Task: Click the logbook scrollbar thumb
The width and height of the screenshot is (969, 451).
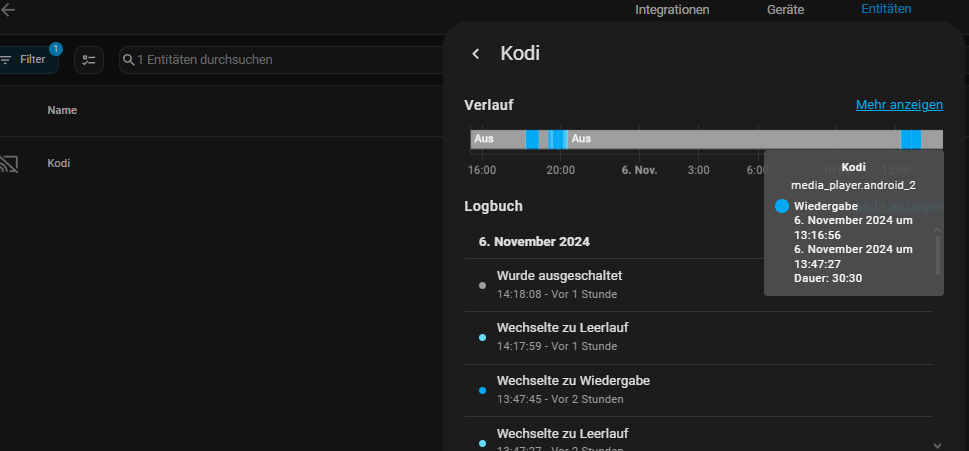Action: pyautogui.click(x=937, y=255)
